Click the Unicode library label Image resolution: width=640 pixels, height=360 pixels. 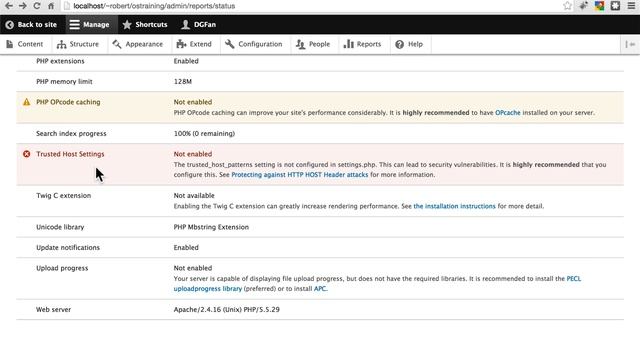point(60,227)
